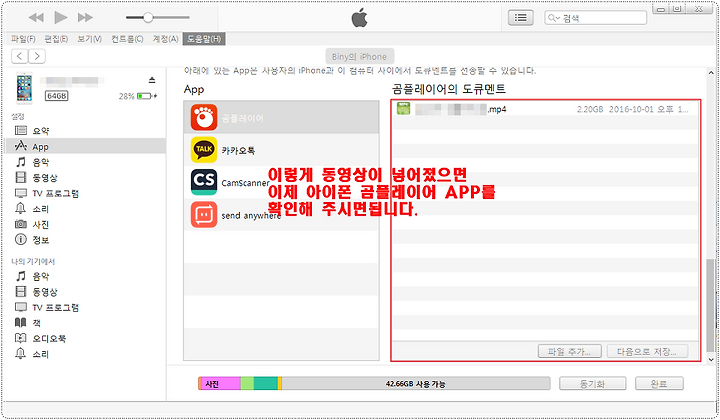Click the 다음으로 저장... button
Screen dimensions: 720x420
click(647, 352)
